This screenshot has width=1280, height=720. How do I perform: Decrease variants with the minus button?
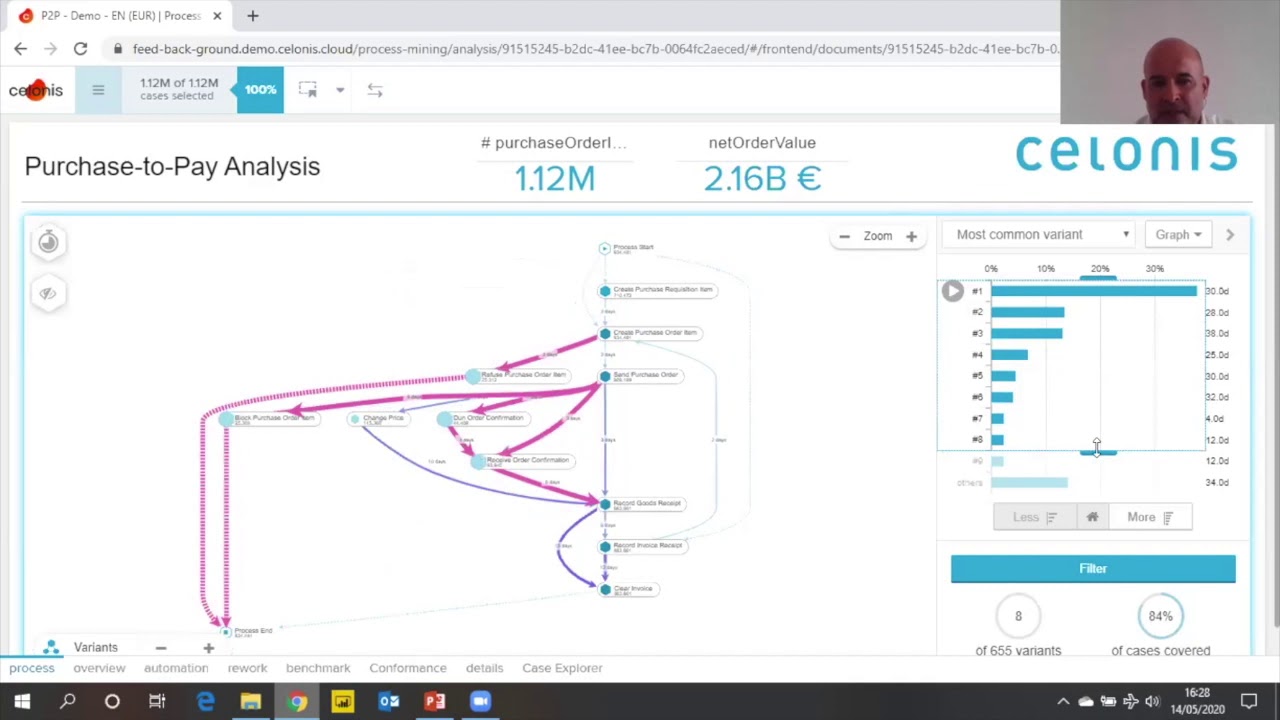click(x=161, y=648)
